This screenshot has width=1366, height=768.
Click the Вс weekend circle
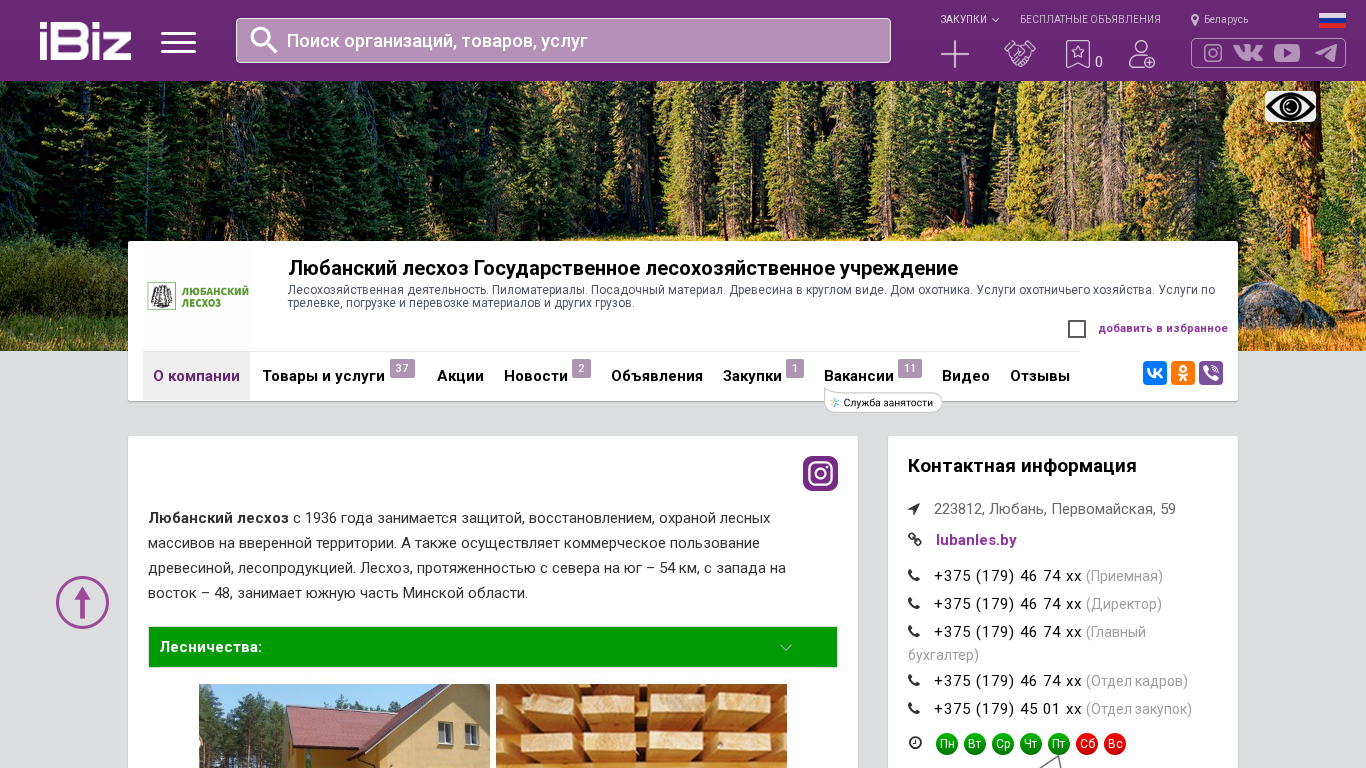click(1115, 744)
